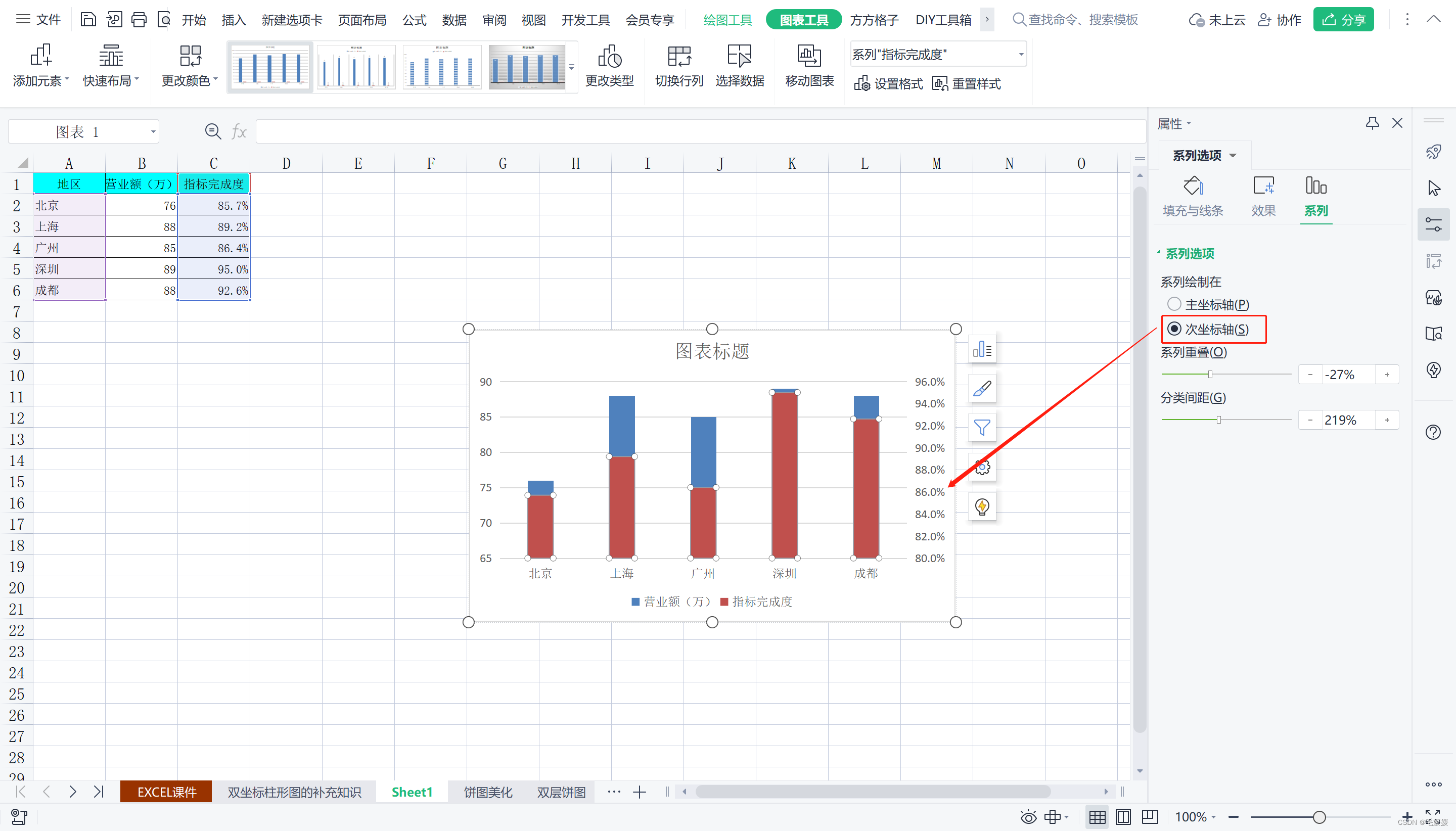Open the 填充与线条 fill and line panel
Viewport: 1456px width, 831px height.
pos(1192,196)
